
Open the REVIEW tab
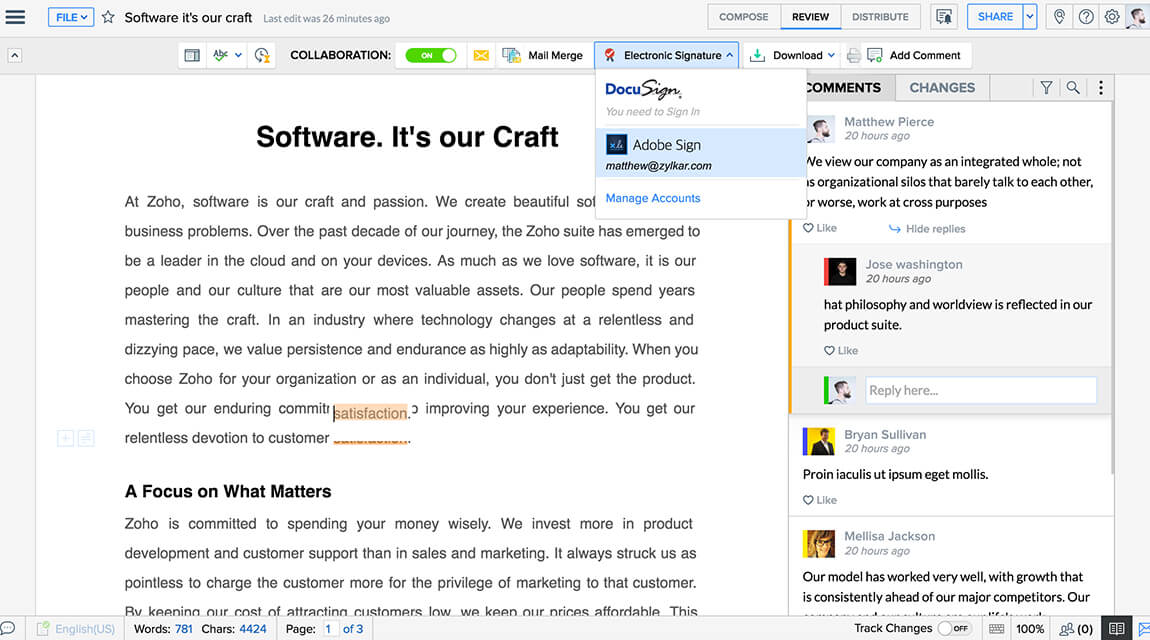pos(810,16)
